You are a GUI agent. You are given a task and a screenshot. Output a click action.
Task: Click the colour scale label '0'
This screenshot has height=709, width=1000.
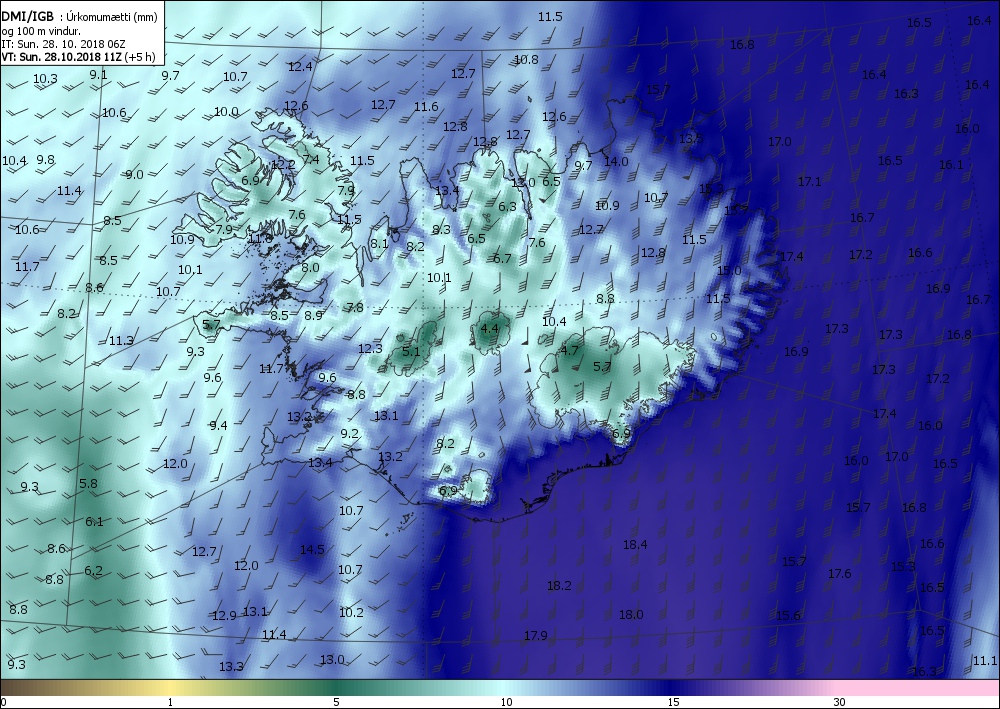pos(4,702)
